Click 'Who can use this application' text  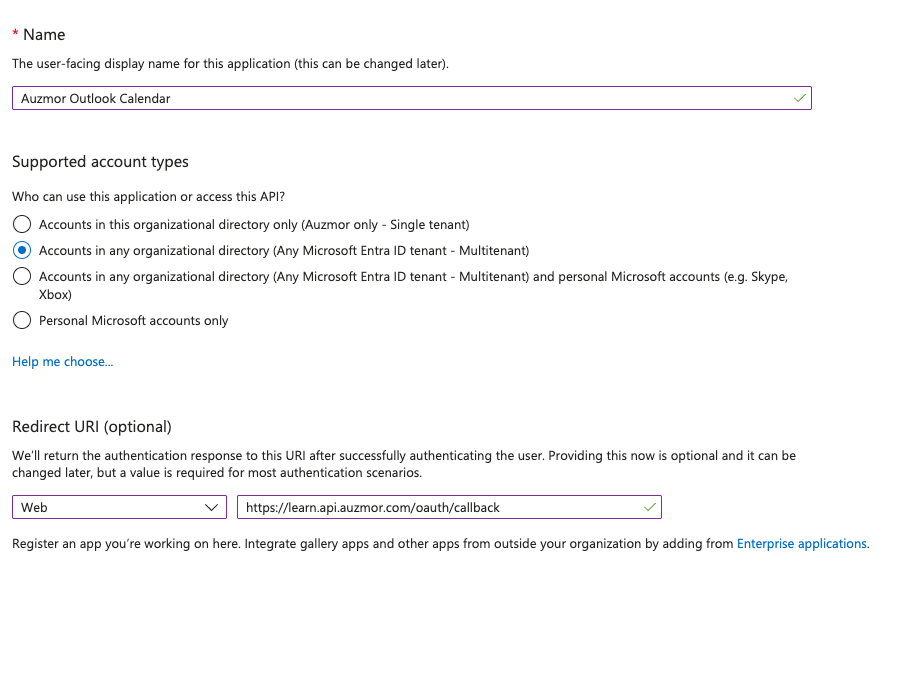(x=148, y=197)
